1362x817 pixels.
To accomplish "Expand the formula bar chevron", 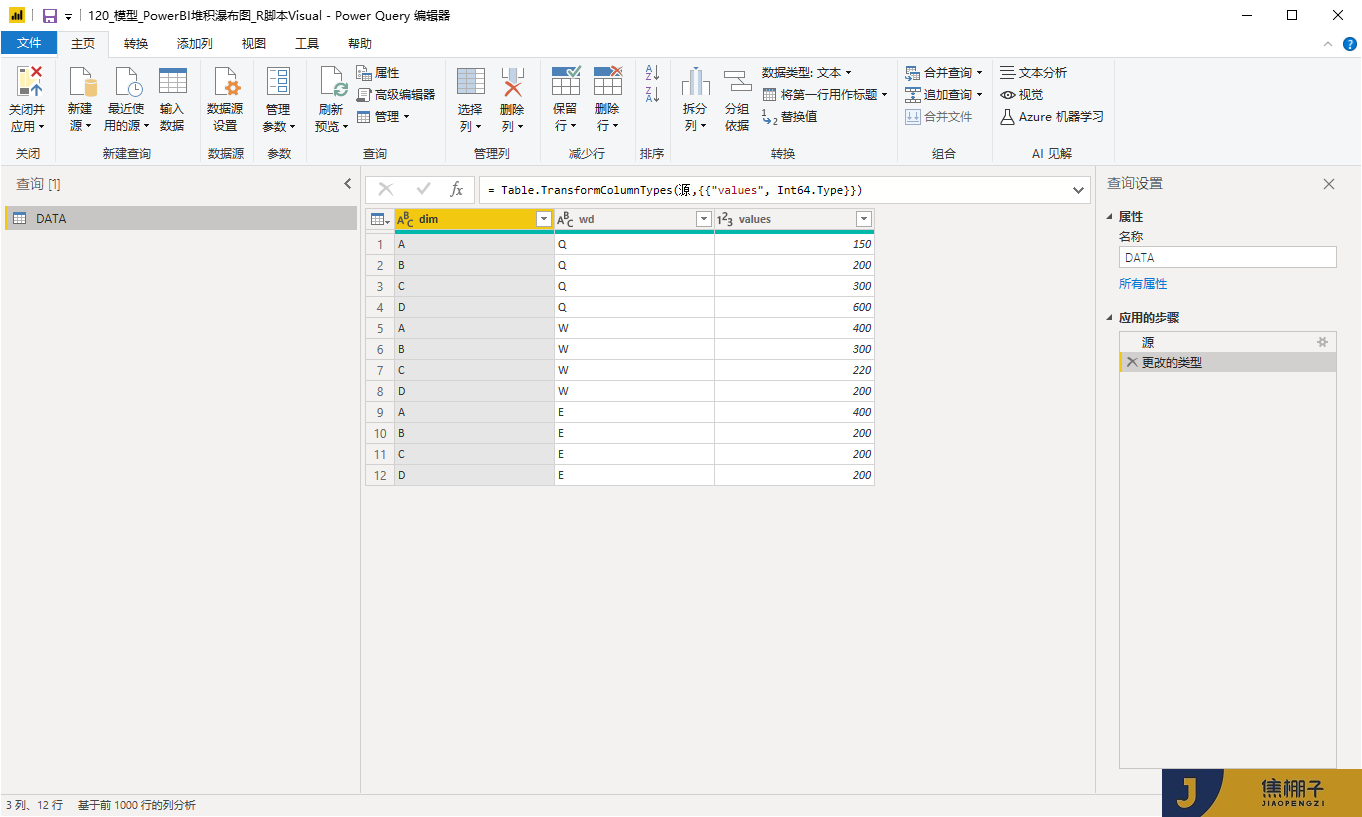I will (1078, 190).
